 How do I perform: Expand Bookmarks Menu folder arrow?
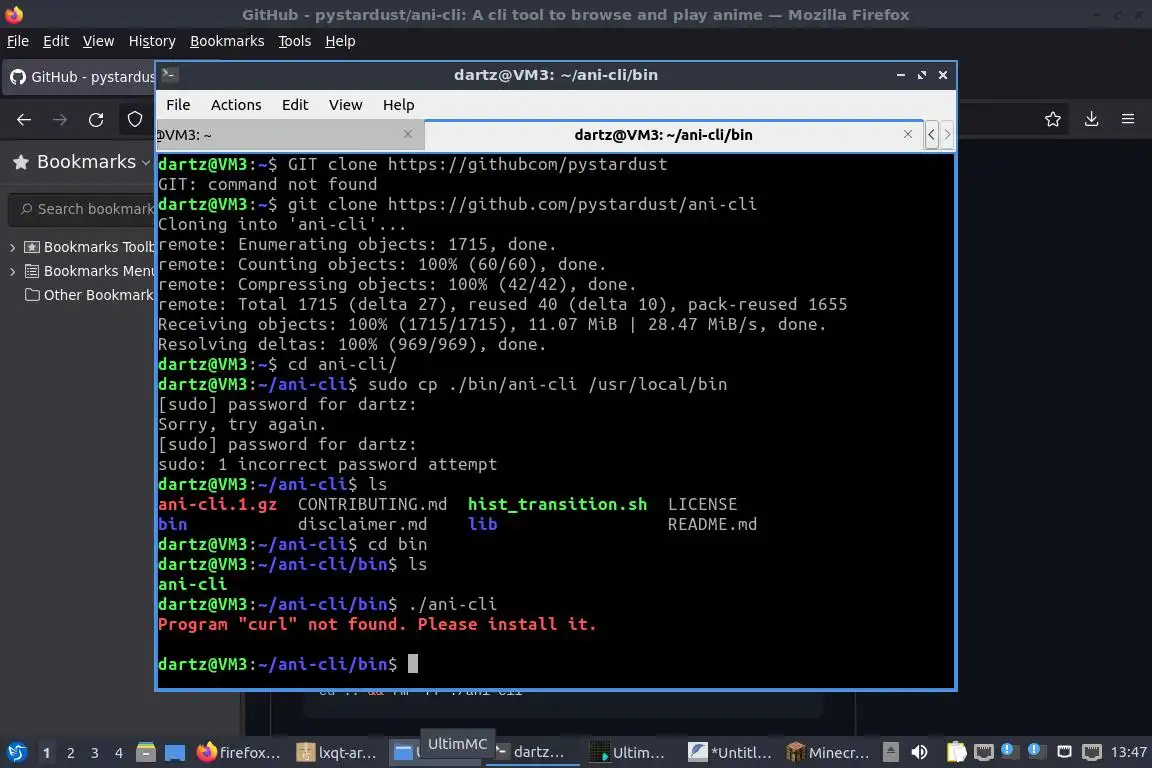click(x=12, y=271)
